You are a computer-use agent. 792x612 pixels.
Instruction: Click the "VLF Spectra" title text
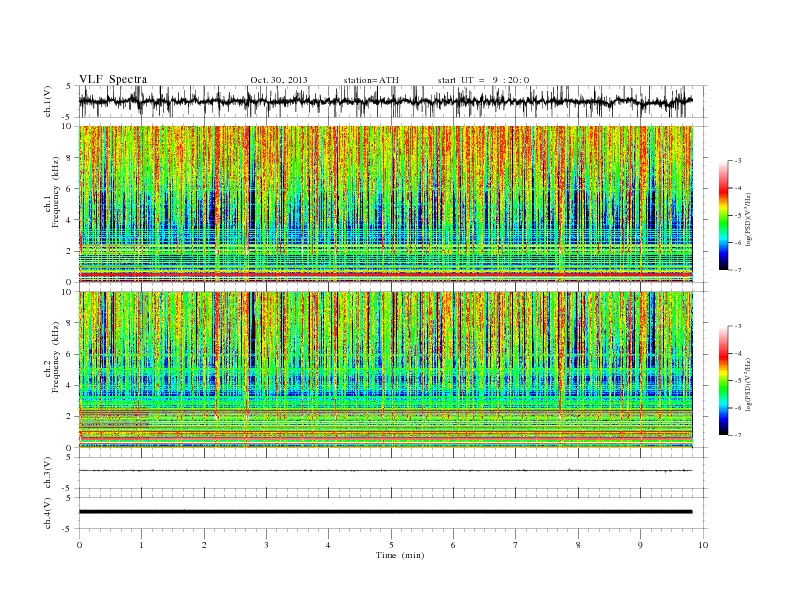point(113,79)
